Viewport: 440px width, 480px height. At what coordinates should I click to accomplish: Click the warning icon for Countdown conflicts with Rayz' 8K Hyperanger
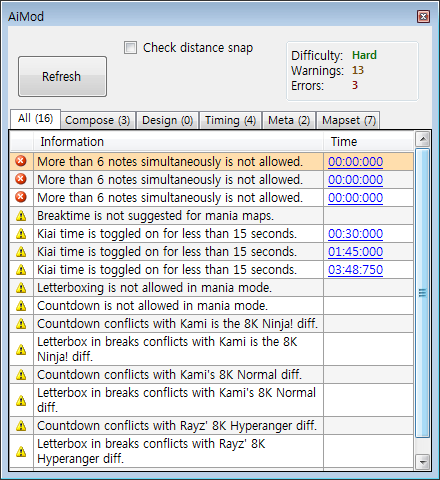[21, 426]
